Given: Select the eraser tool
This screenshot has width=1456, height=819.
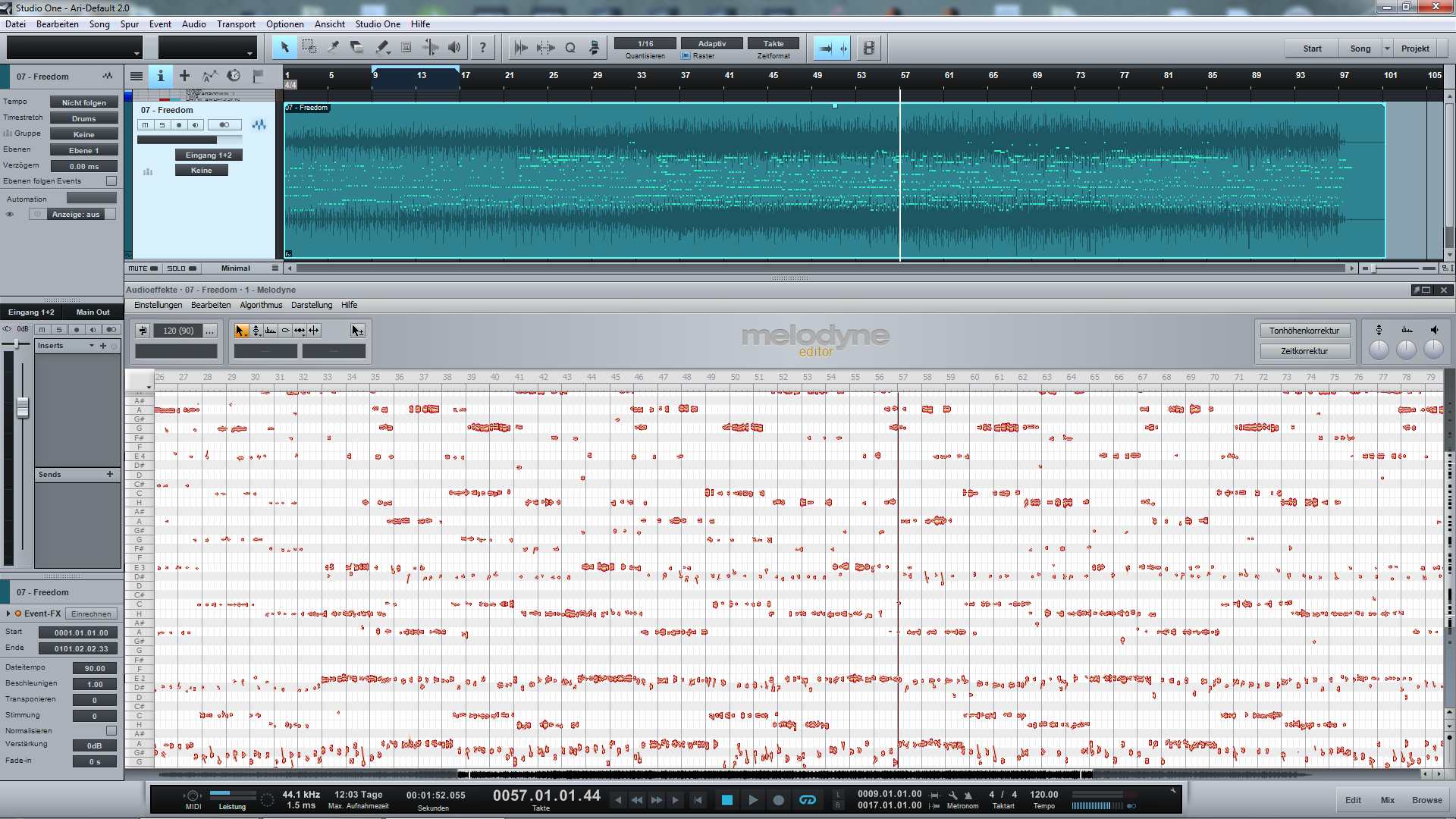Looking at the screenshot, I should point(357,47).
